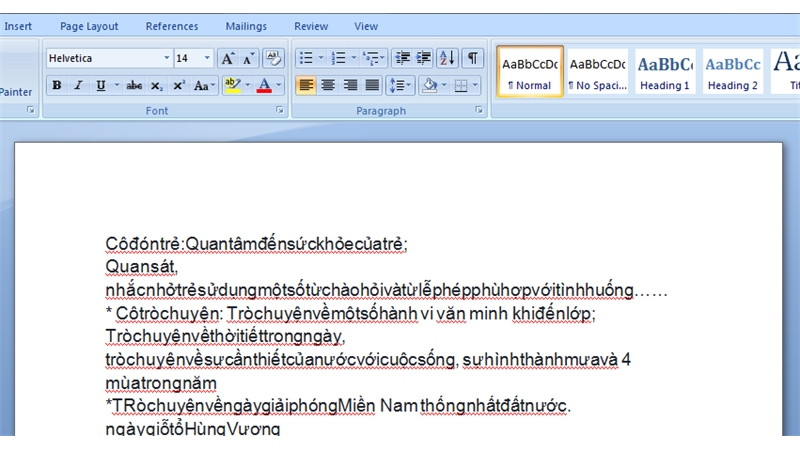The width and height of the screenshot is (800, 450).
Task: Toggle italic formatting
Action: click(79, 86)
